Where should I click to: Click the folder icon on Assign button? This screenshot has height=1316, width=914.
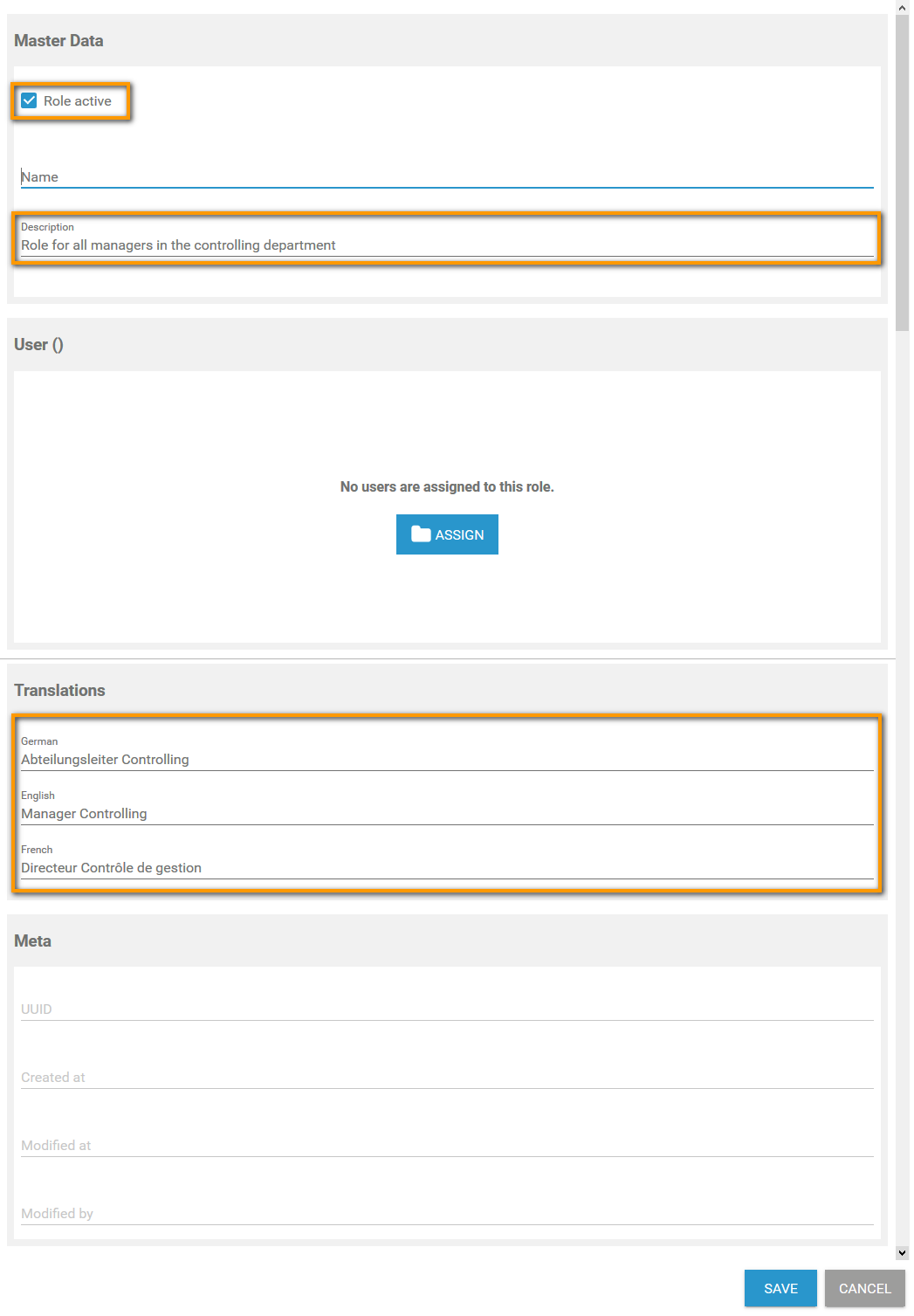tap(421, 534)
